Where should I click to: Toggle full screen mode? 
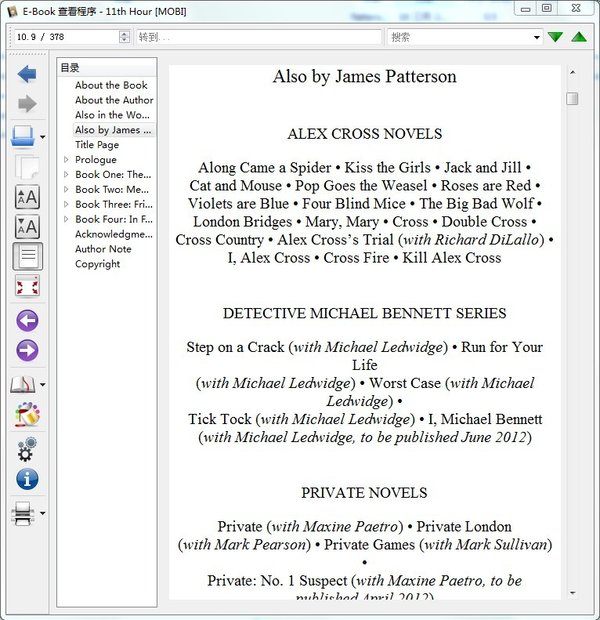(27, 287)
